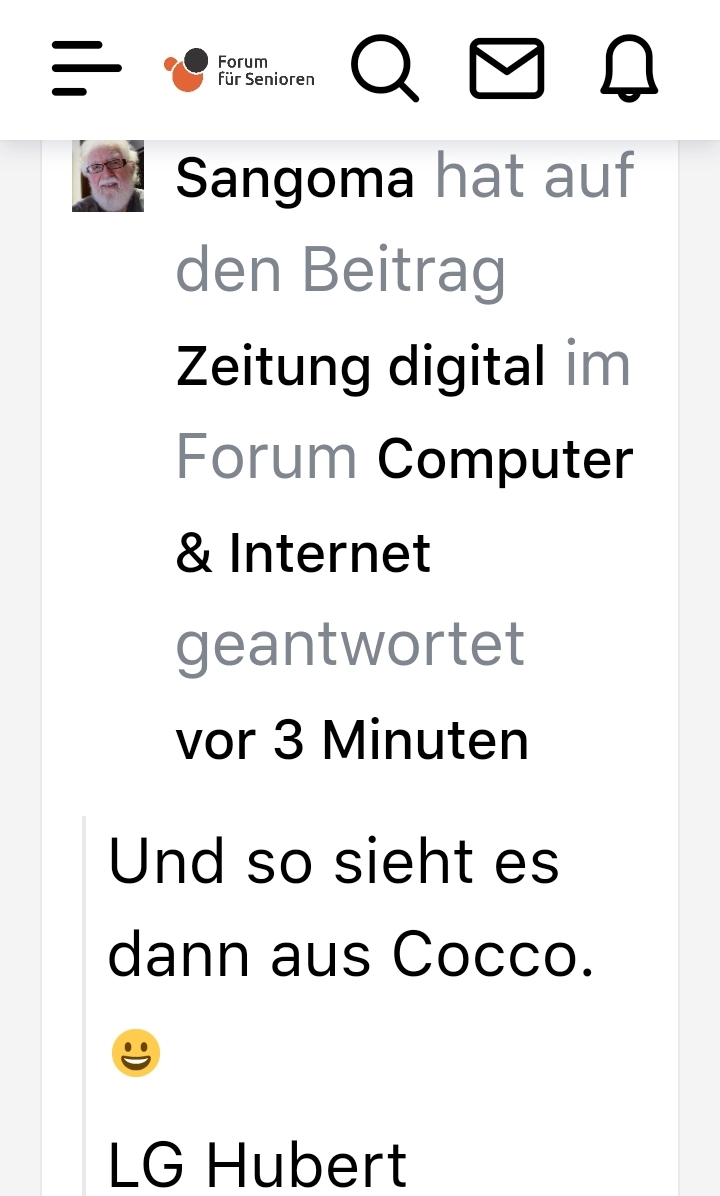Image resolution: width=720 pixels, height=1196 pixels.
Task: Click the word "Cocco." in the post
Action: [x=493, y=956]
